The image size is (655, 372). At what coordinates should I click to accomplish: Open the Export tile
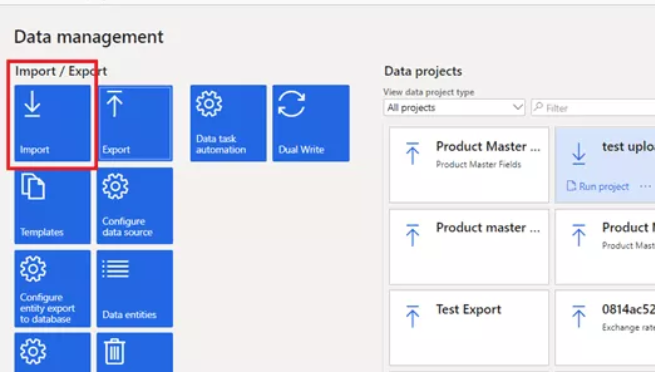pos(135,123)
